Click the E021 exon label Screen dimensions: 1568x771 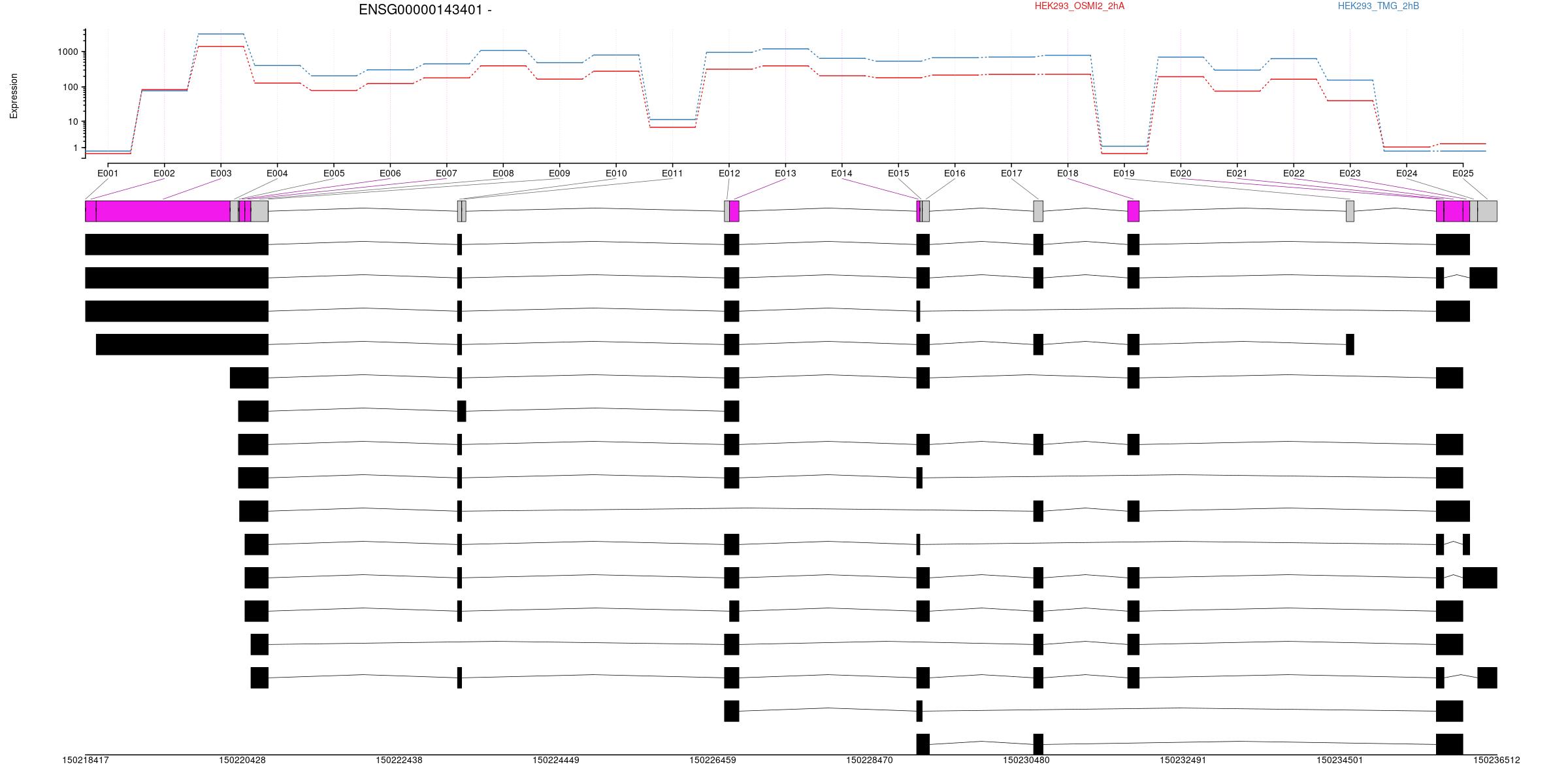pyautogui.click(x=1237, y=174)
